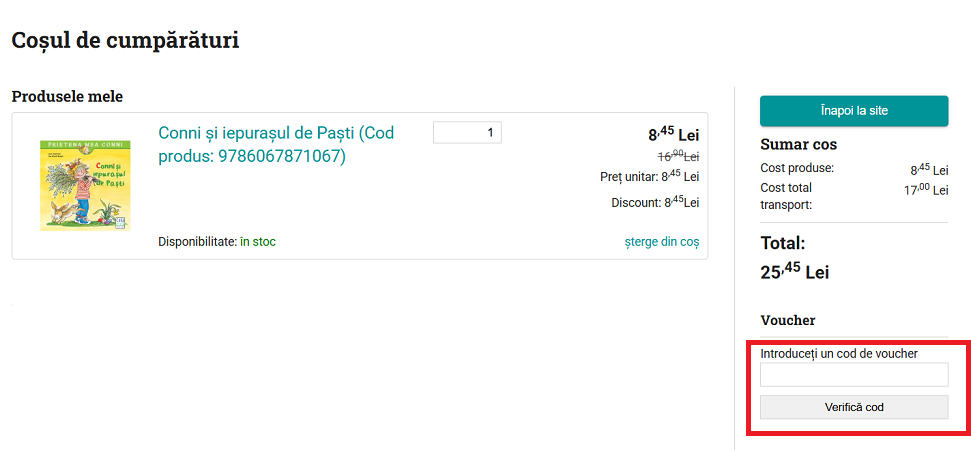971x450 pixels.
Task: Click the Discount amount text
Action: point(655,202)
